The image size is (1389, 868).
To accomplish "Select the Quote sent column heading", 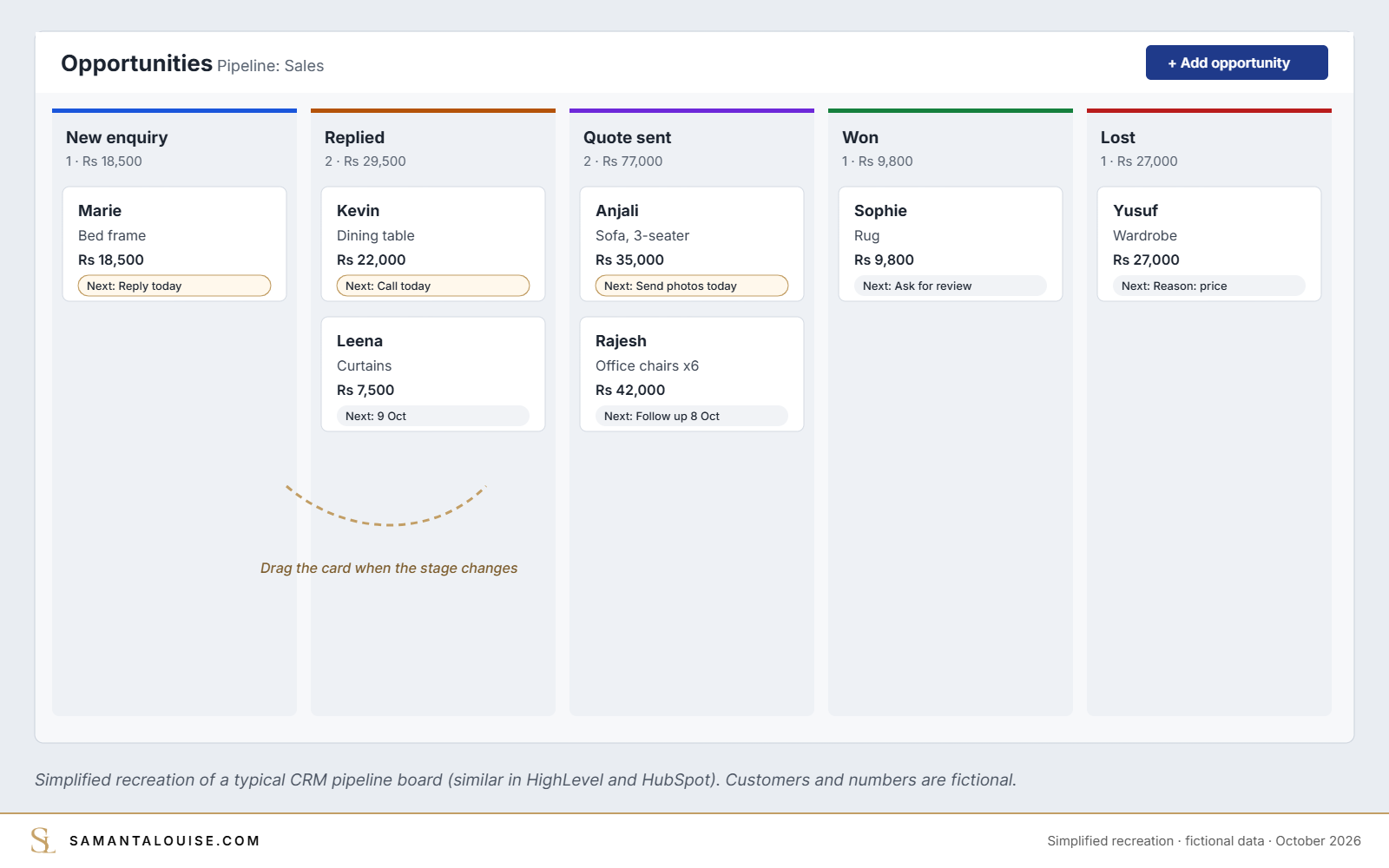I will coord(627,137).
